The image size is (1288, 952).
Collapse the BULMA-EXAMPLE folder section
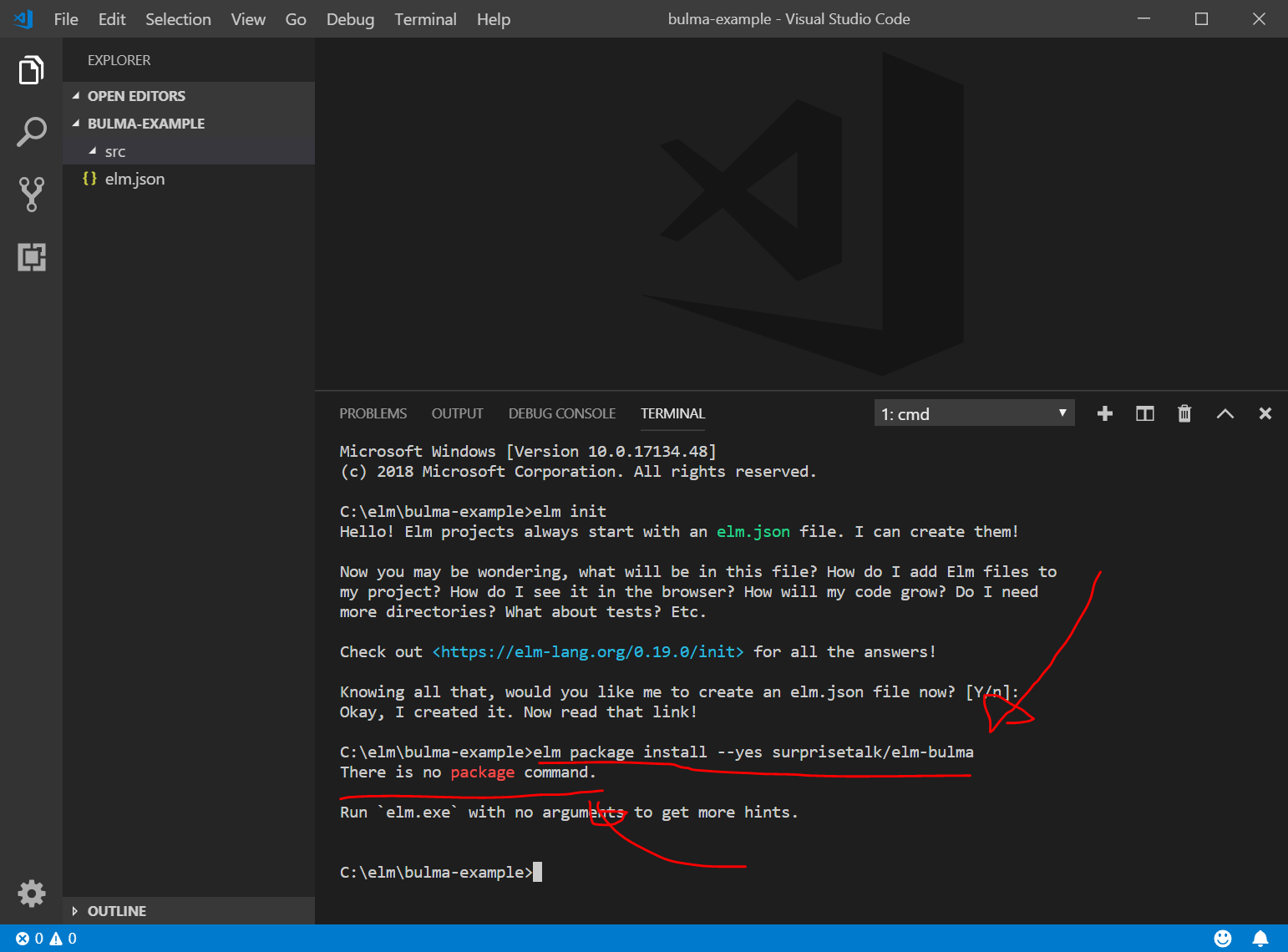(189, 124)
